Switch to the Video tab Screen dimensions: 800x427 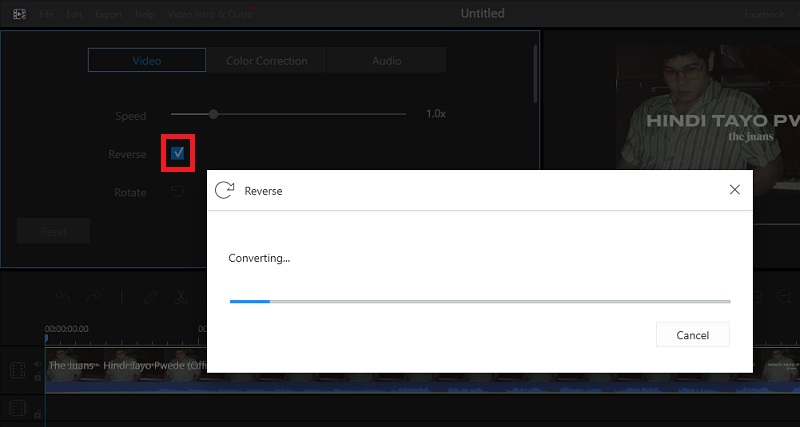point(147,60)
